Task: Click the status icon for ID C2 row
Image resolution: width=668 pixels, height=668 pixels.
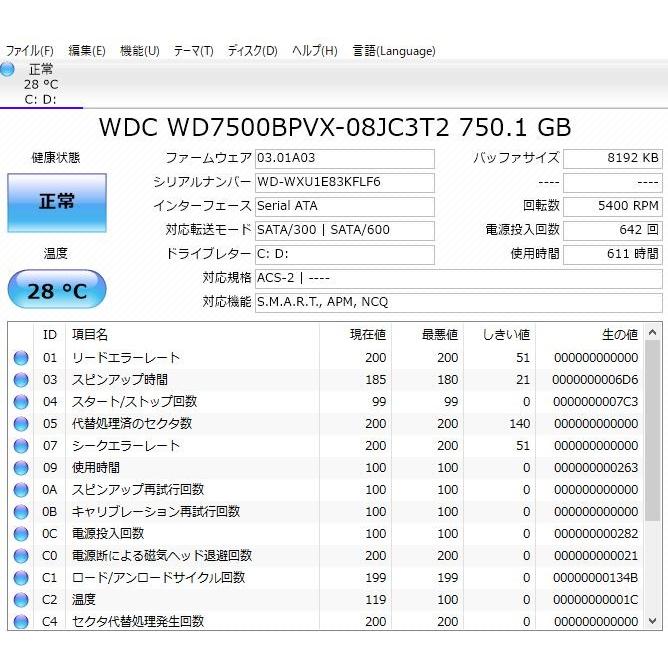Action: (21, 600)
